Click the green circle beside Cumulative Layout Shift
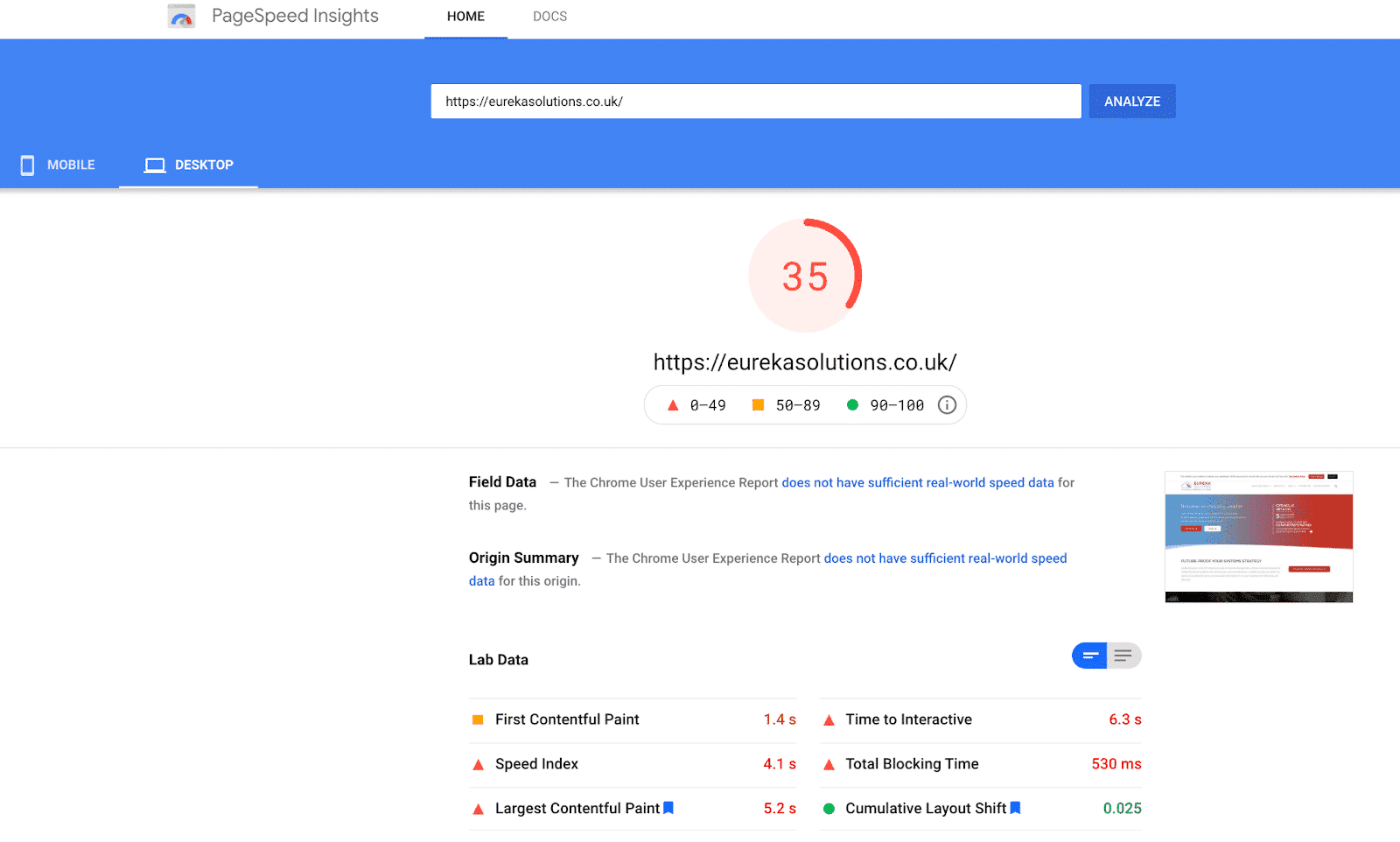Image resolution: width=1400 pixels, height=842 pixels. pos(828,808)
